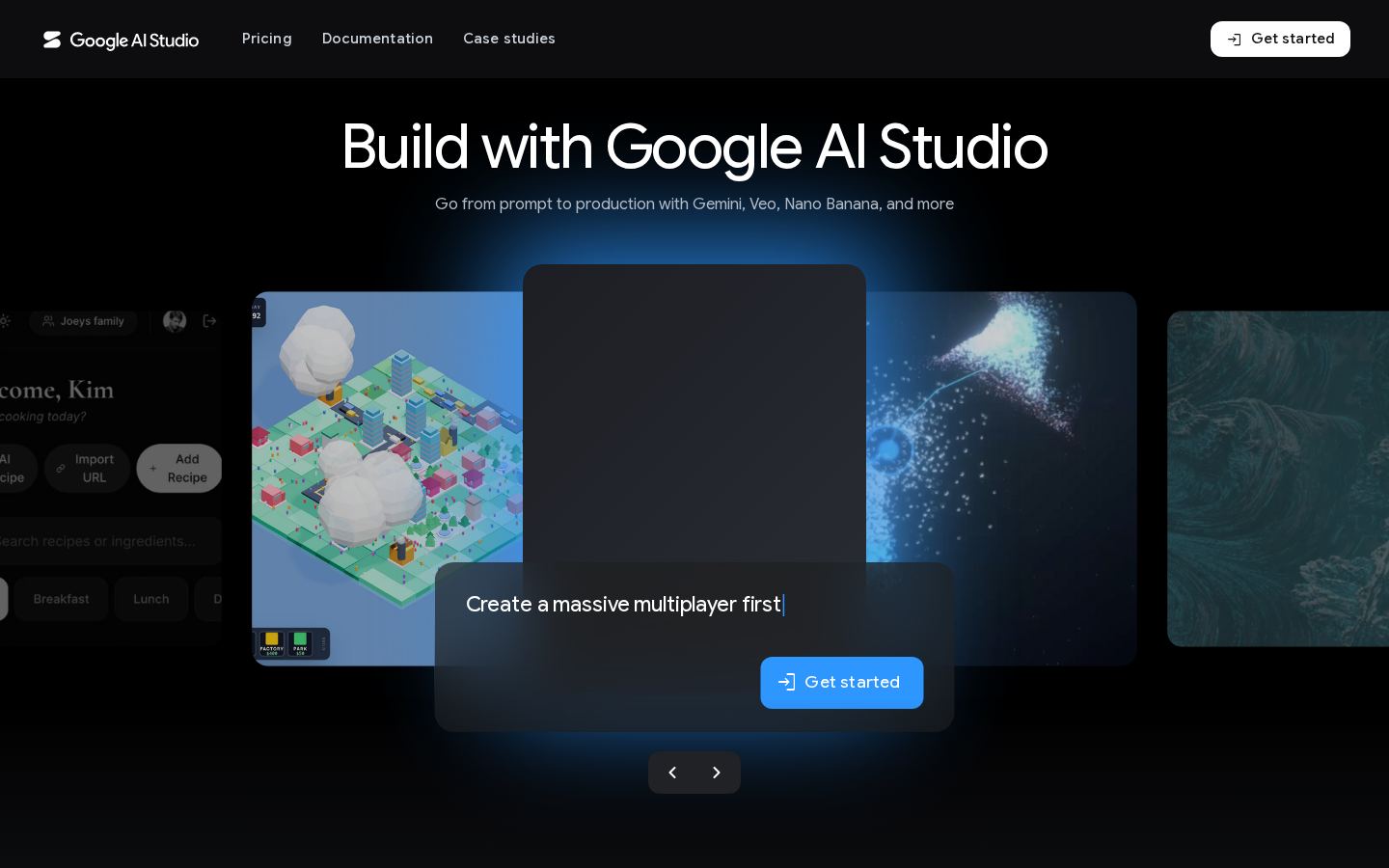Open the Pricing page
The image size is (1389, 868).
267,39
